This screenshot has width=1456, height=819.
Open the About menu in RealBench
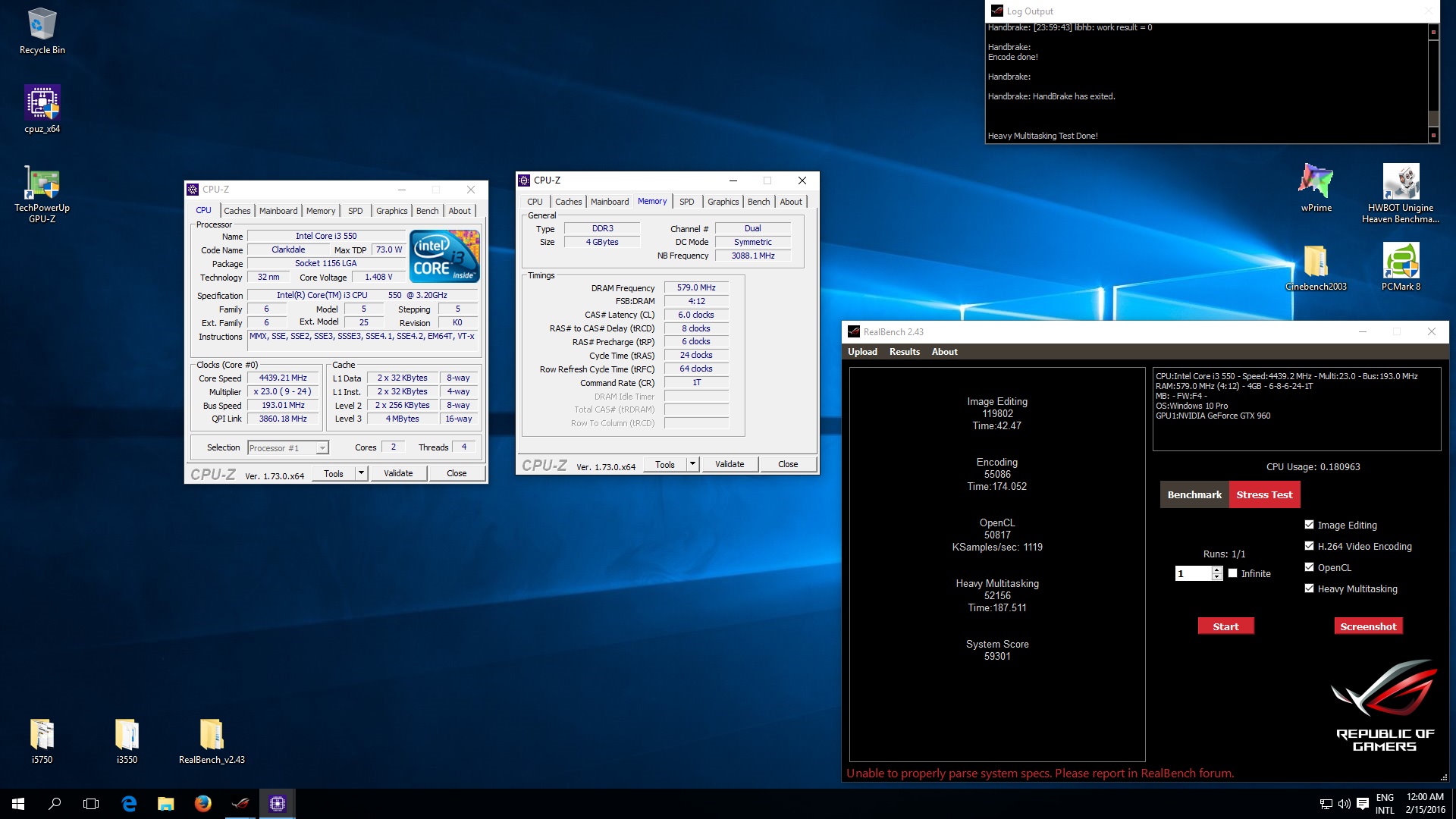[944, 352]
